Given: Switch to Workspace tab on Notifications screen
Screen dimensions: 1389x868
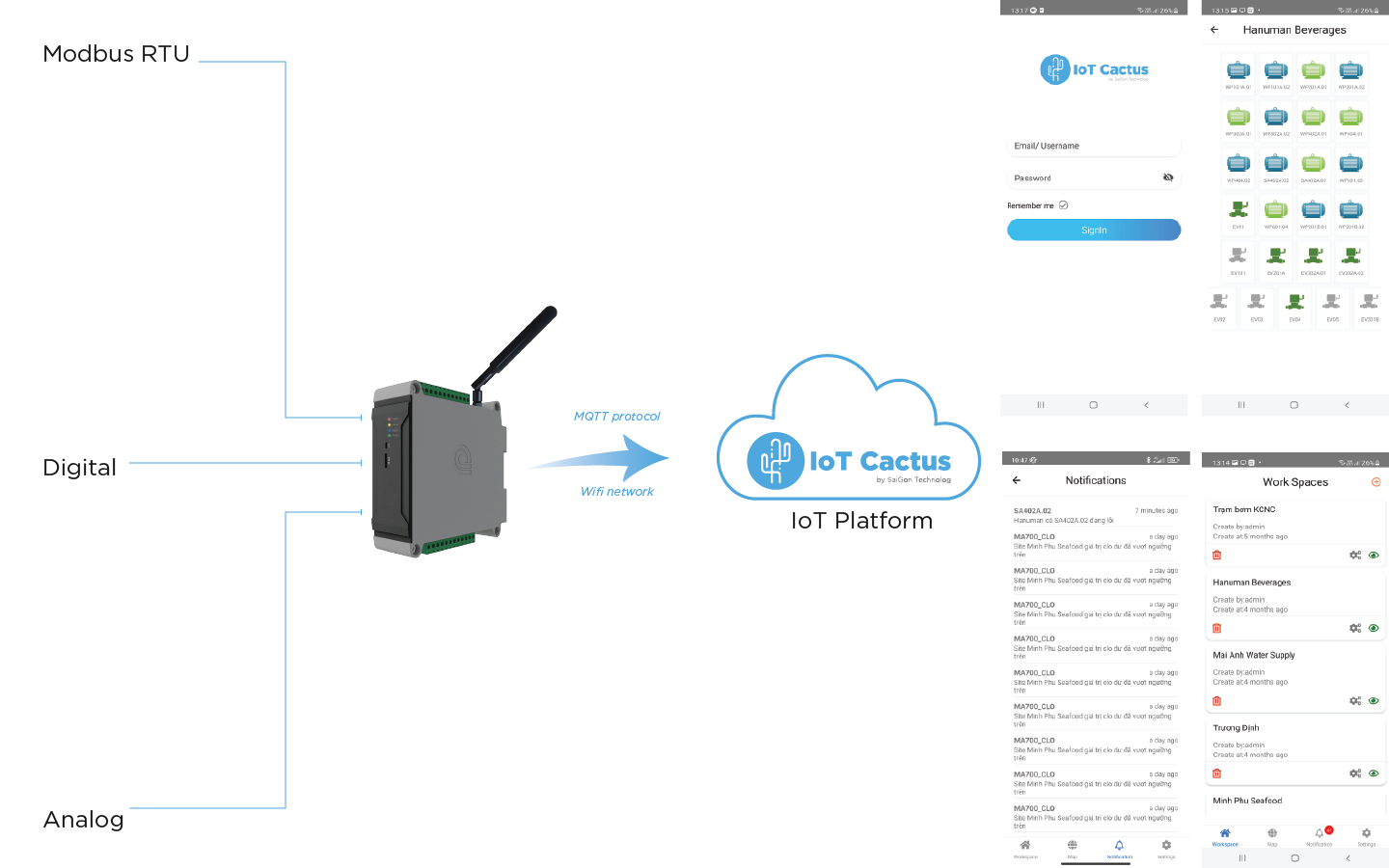Looking at the screenshot, I should tap(1025, 849).
